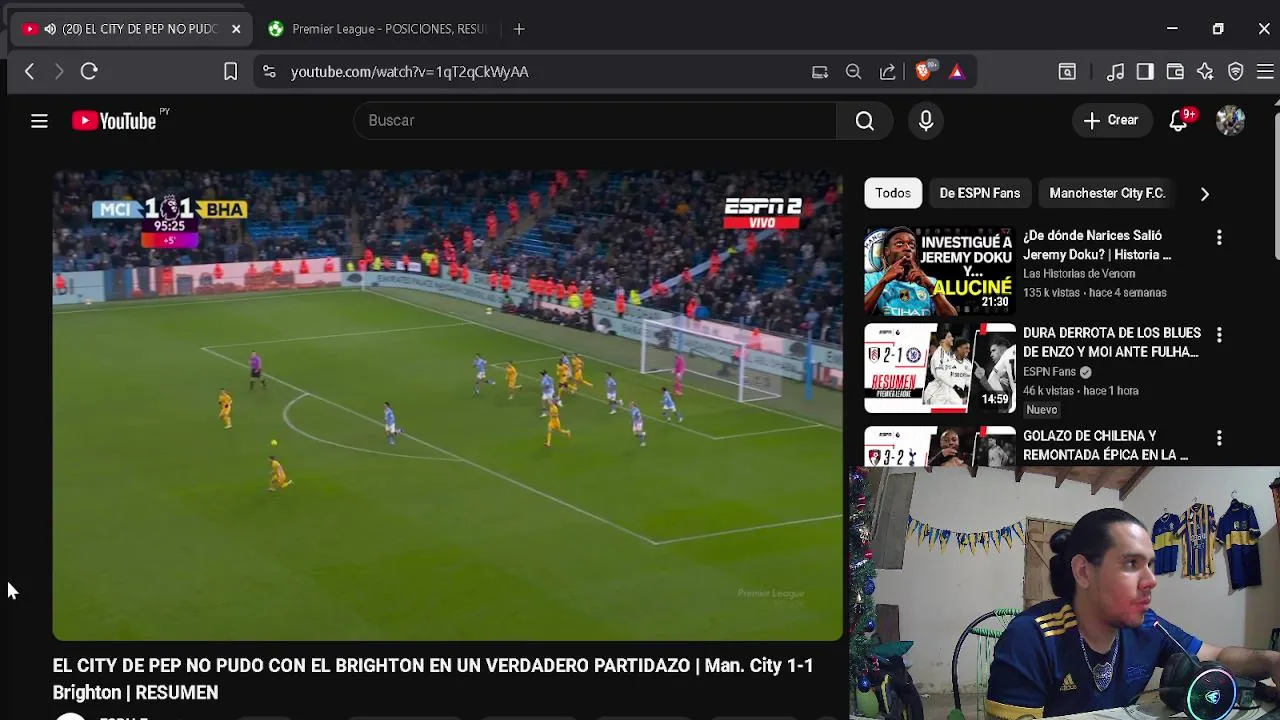Click the Jeremy Doku video thumbnail
1280x720 pixels.
(940, 272)
